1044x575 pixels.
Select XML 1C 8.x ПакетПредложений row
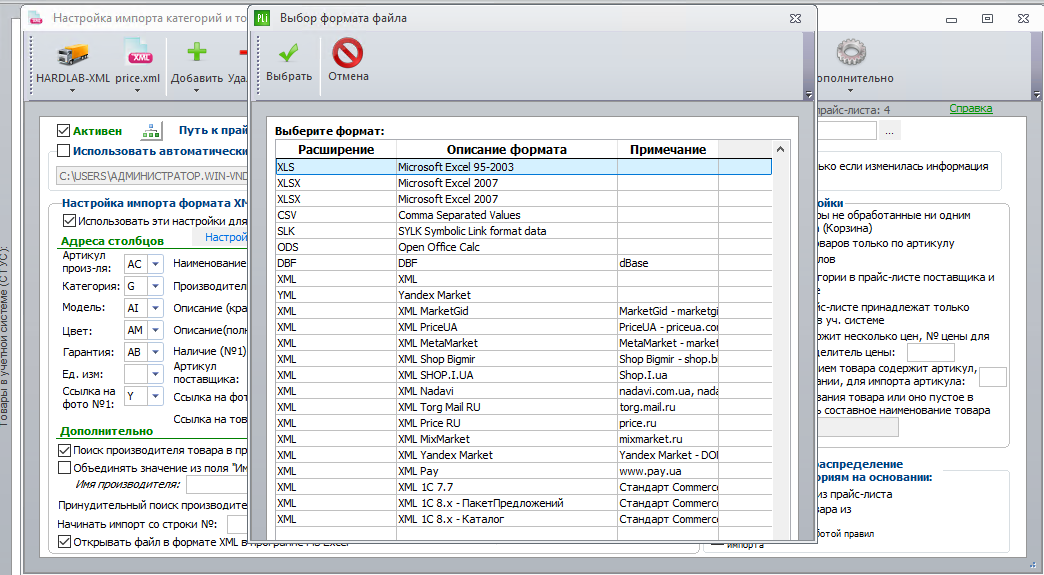[x=523, y=502]
